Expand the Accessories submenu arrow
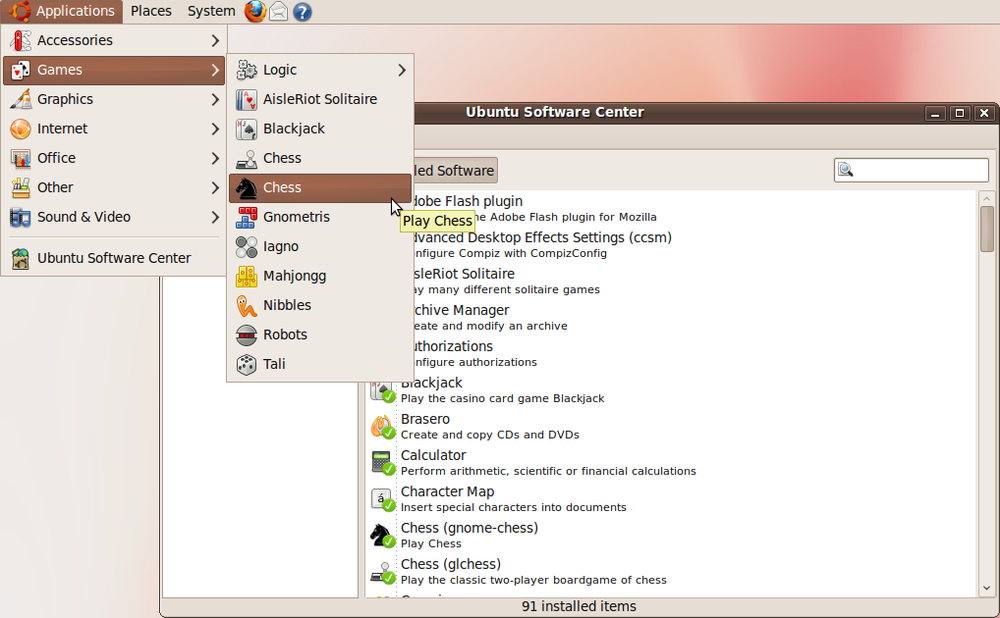Image resolution: width=1000 pixels, height=618 pixels. point(215,40)
